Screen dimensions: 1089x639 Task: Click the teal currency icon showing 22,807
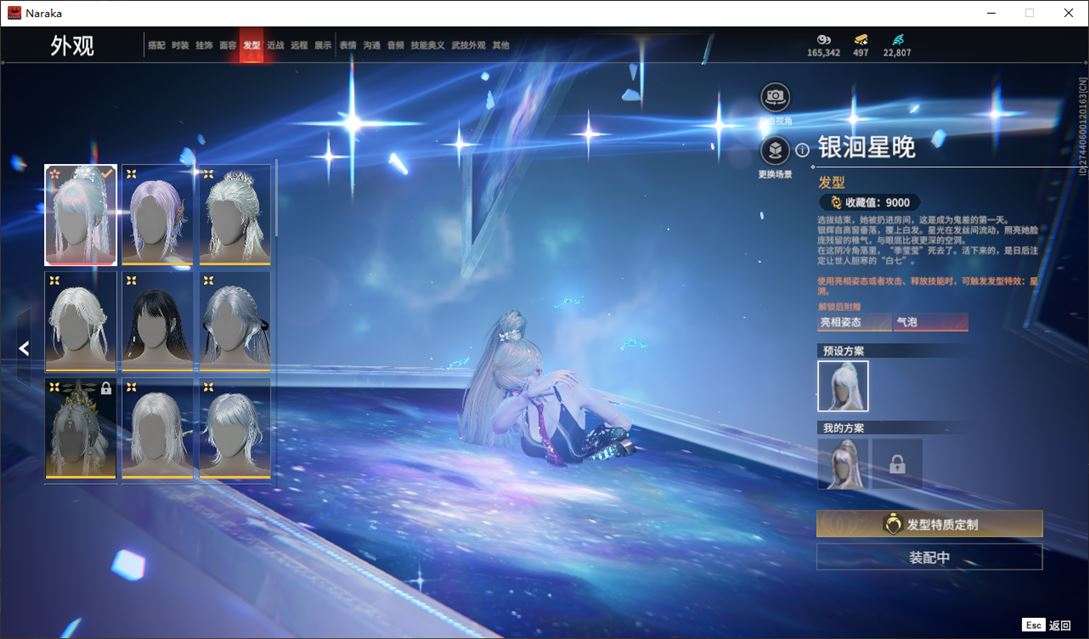click(x=897, y=40)
